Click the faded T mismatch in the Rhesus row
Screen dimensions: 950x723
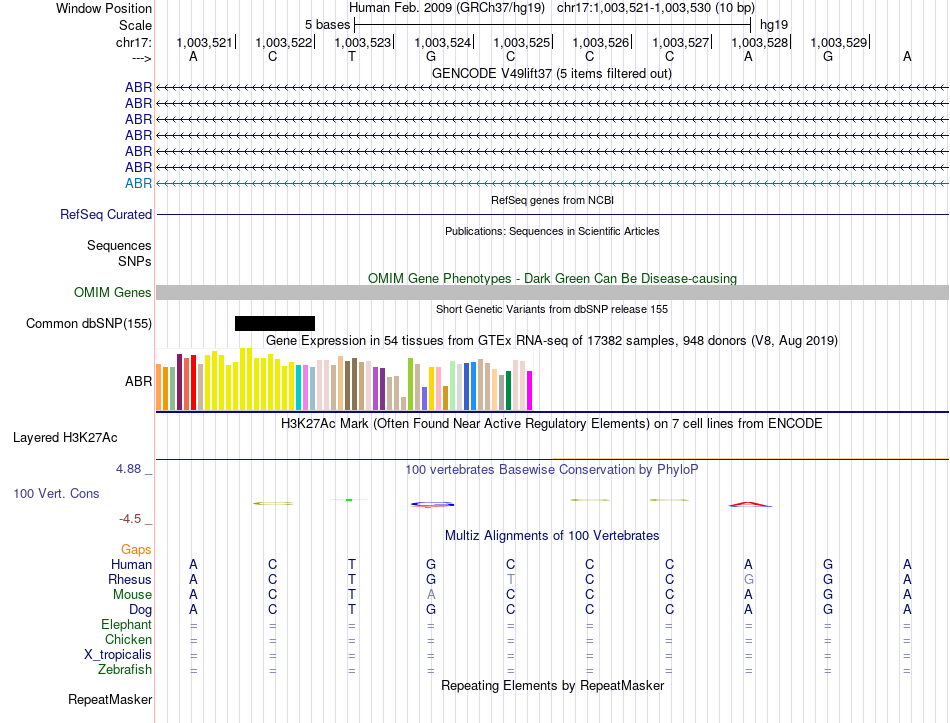tap(511, 579)
